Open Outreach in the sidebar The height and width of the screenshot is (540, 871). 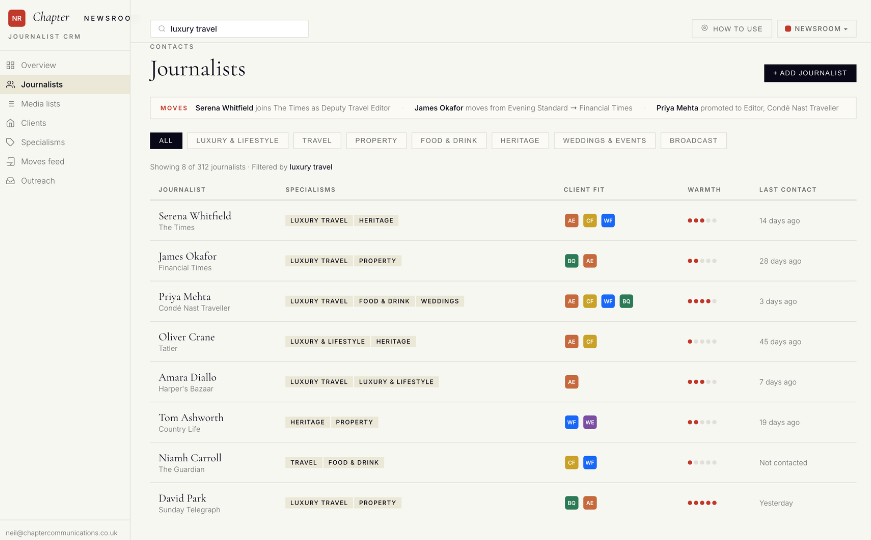[65, 181]
